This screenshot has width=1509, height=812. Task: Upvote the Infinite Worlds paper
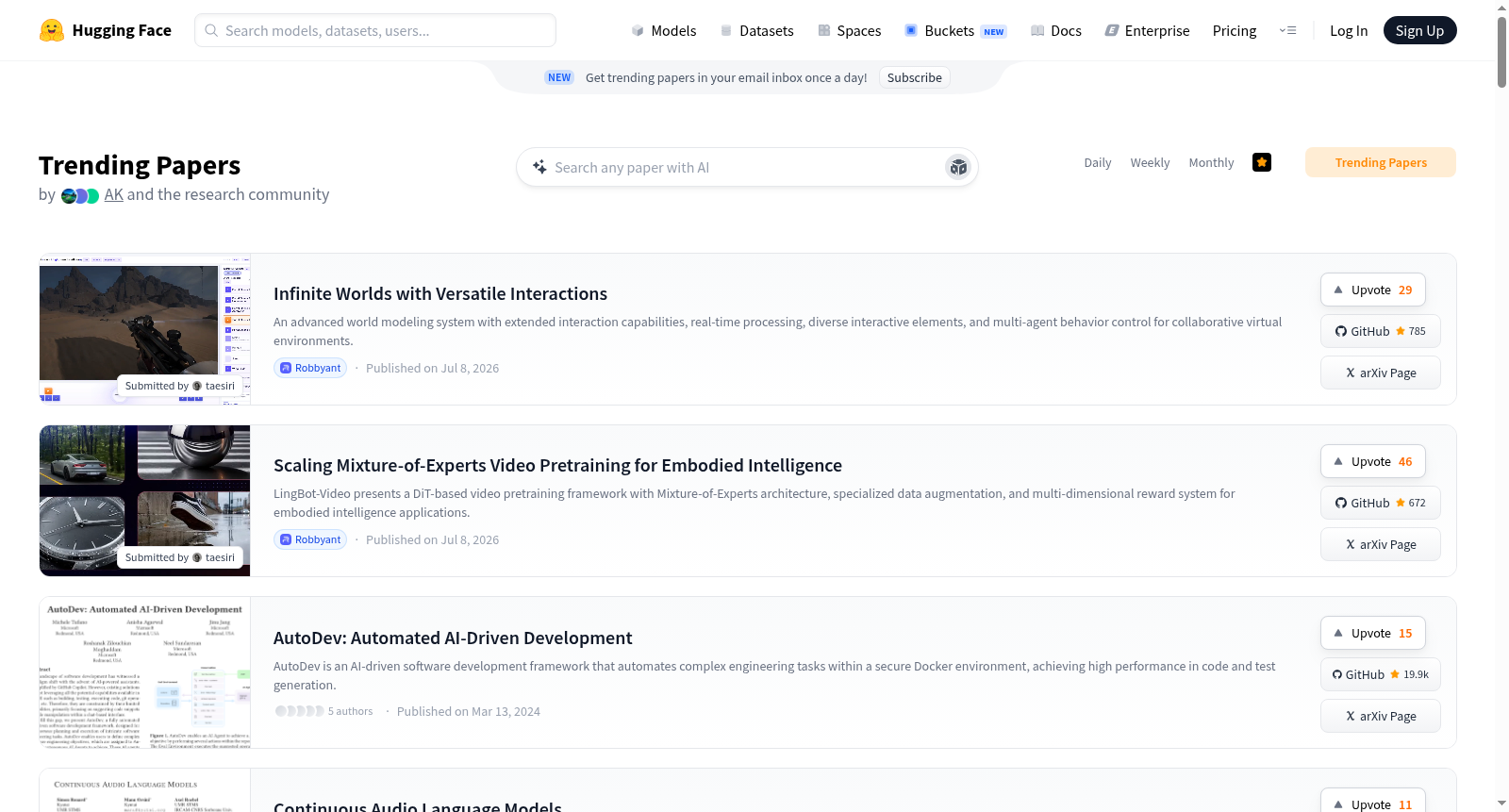click(1373, 290)
